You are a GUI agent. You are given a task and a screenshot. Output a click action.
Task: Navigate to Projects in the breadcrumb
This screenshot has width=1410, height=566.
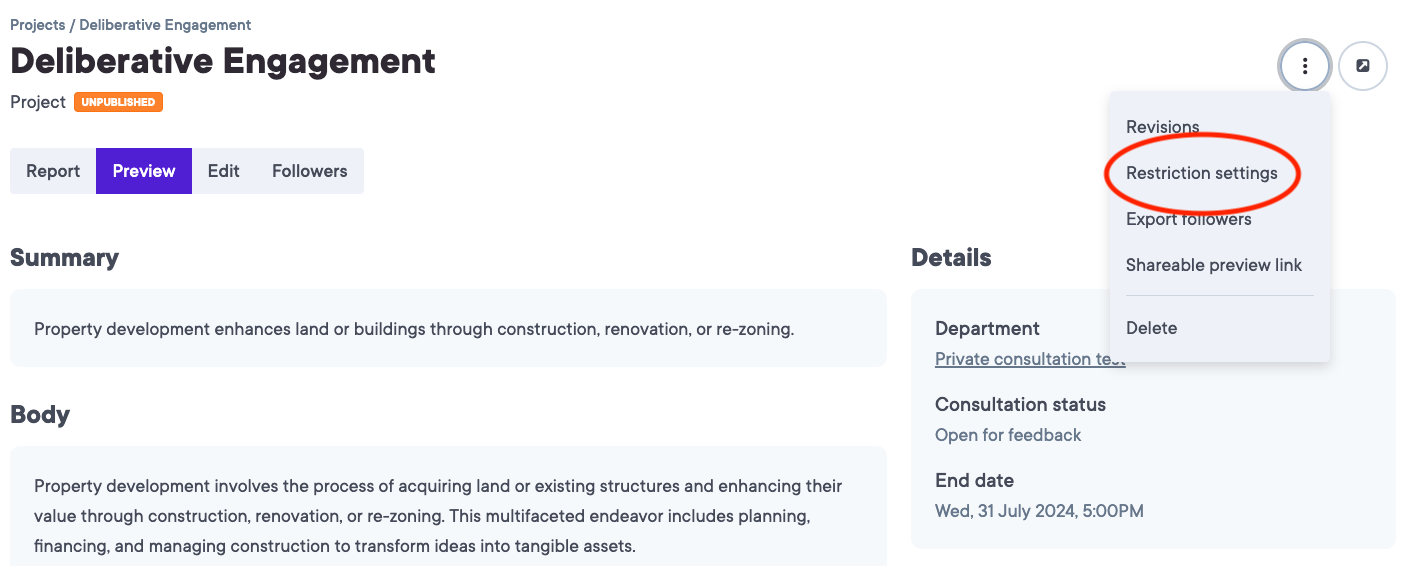[37, 25]
